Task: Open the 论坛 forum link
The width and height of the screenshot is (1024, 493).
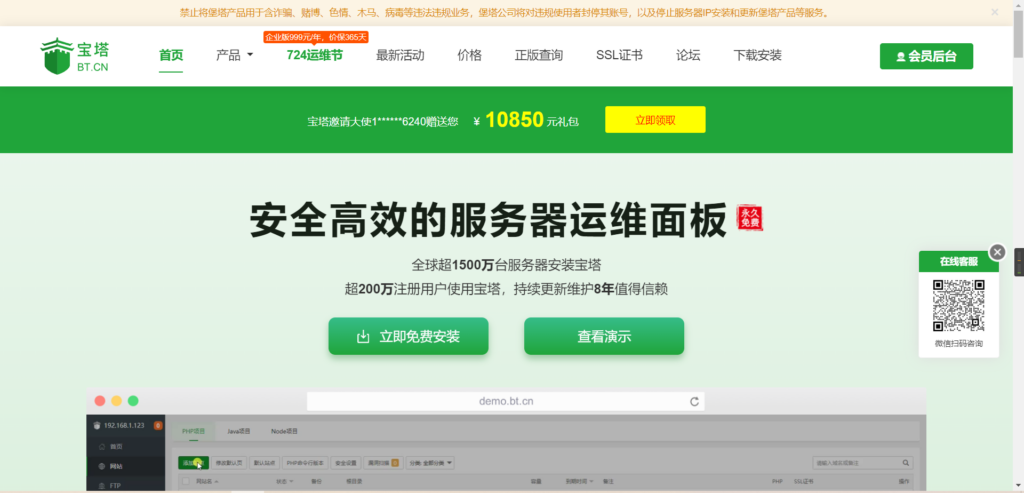Action: (688, 55)
